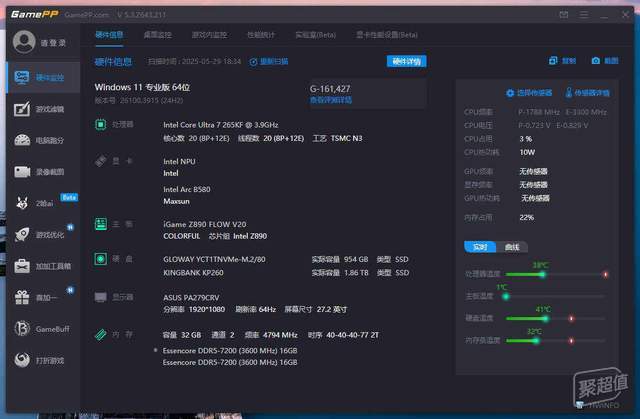Click the red threshold marker on 处理器温度
Image resolution: width=640 pixels, height=419 pixels.
605,275
